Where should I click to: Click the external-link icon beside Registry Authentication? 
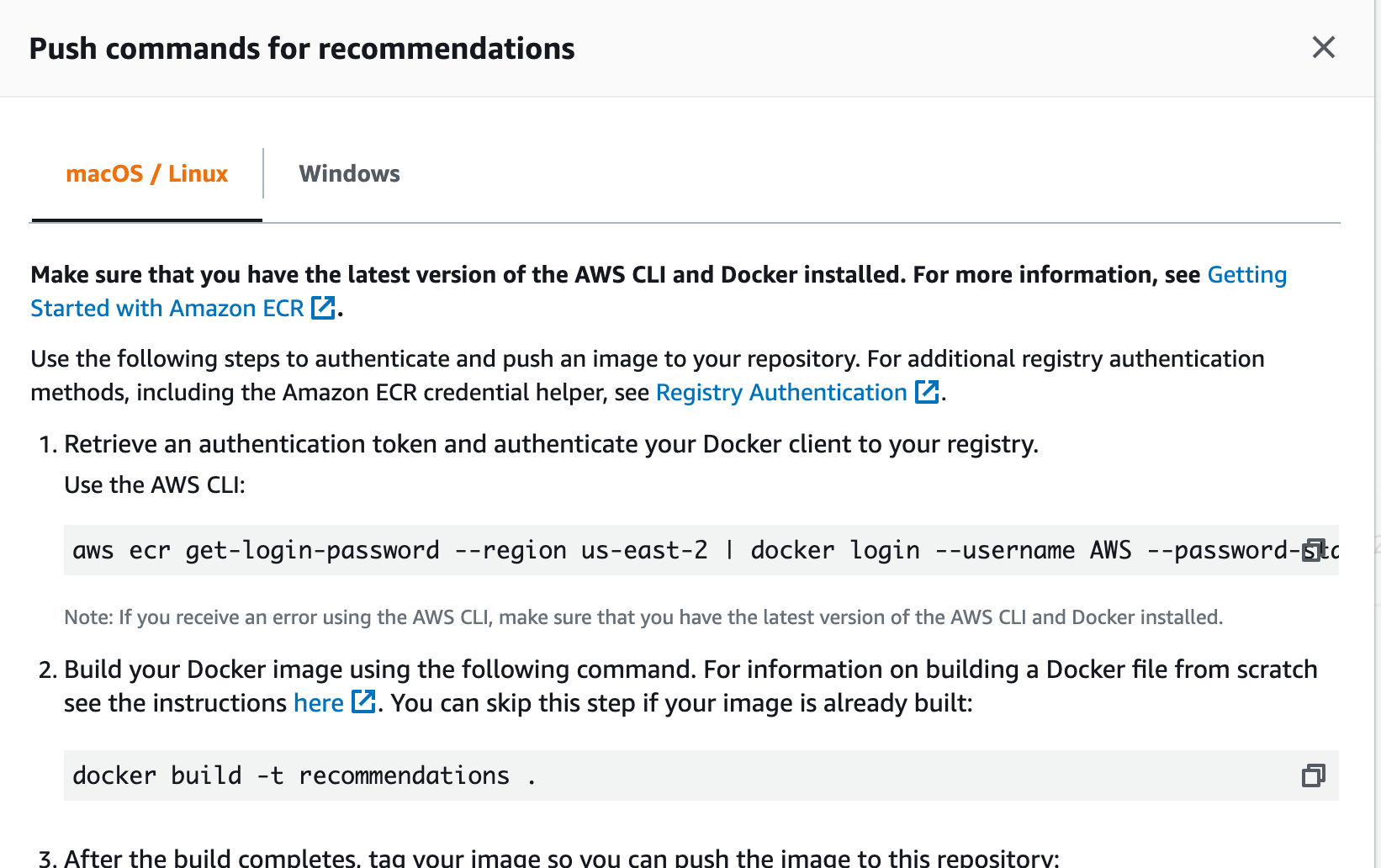pos(928,392)
